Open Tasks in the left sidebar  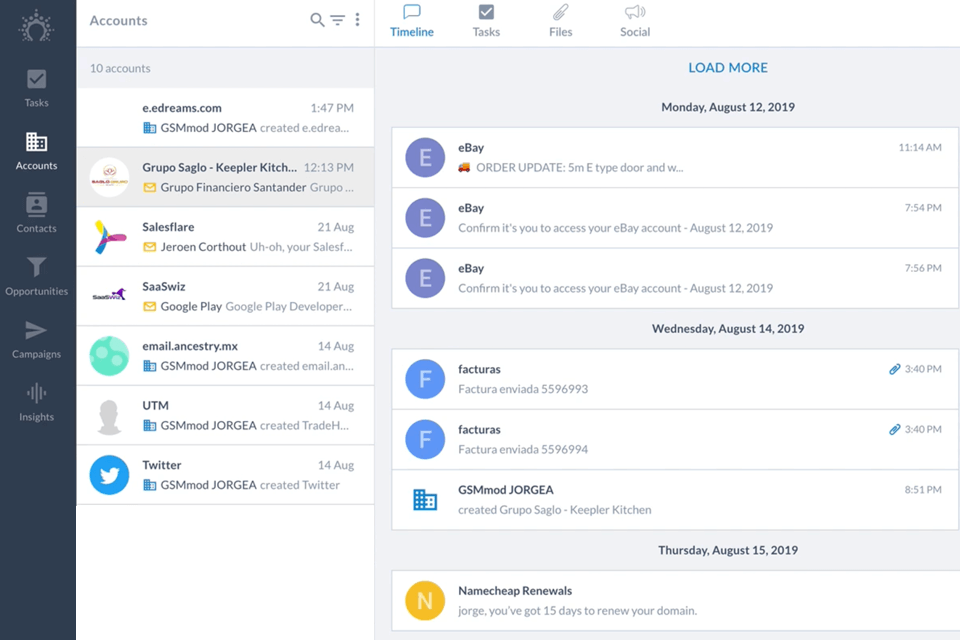36,88
